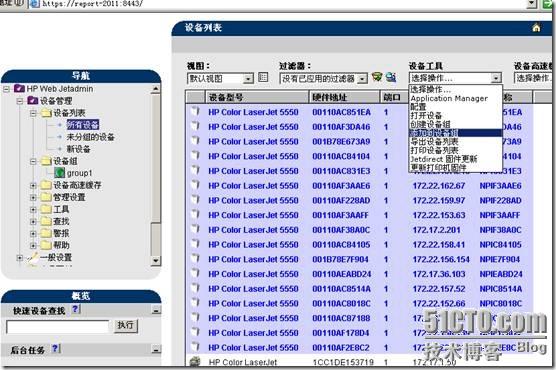The height and width of the screenshot is (370, 556).
Task: Click the 执行 button
Action: pos(126,325)
